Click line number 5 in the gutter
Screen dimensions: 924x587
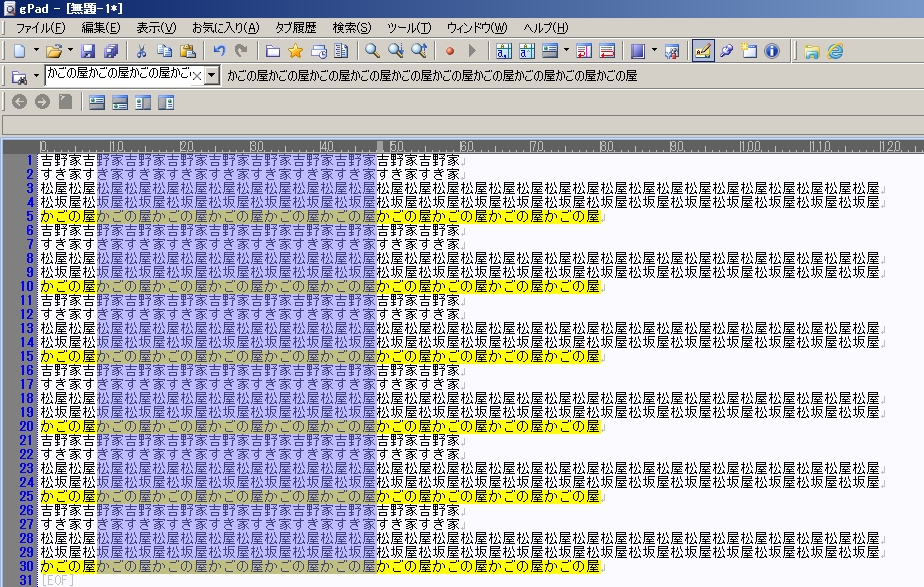[x=29, y=216]
